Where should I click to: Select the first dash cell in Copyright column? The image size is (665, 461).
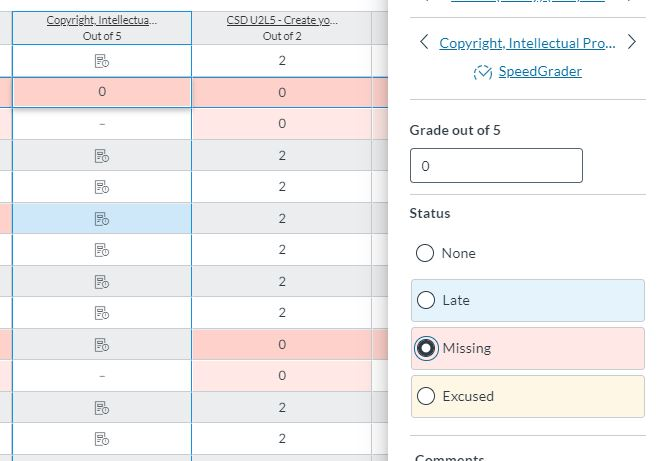(101, 124)
